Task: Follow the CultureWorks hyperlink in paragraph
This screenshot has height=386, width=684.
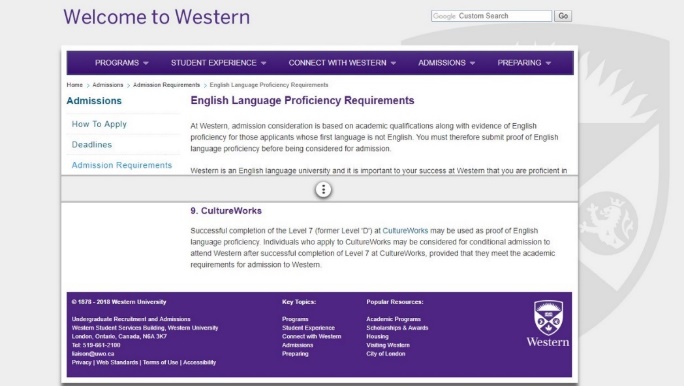Action: pyautogui.click(x=405, y=231)
